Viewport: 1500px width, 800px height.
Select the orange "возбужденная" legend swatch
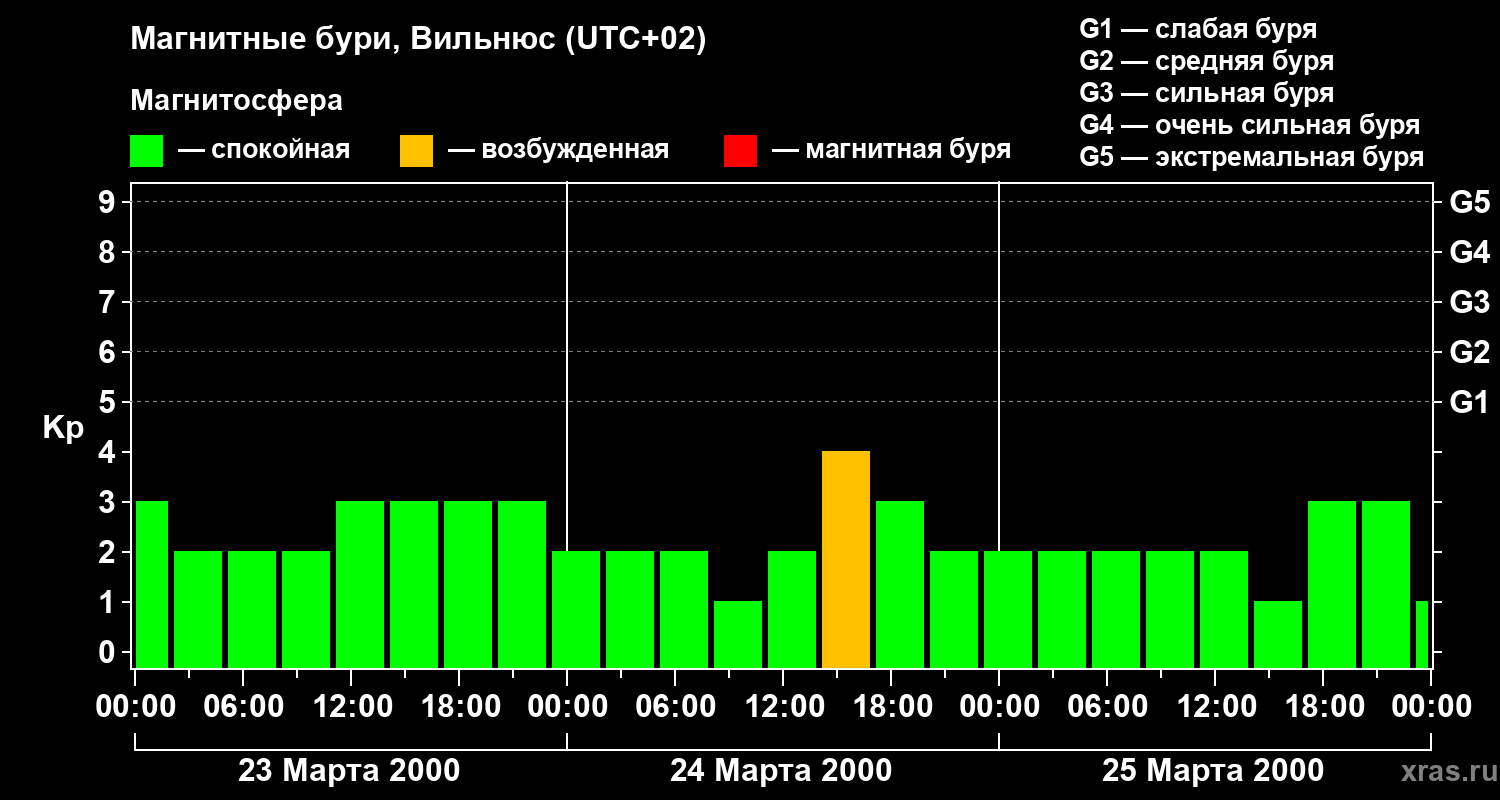click(416, 151)
